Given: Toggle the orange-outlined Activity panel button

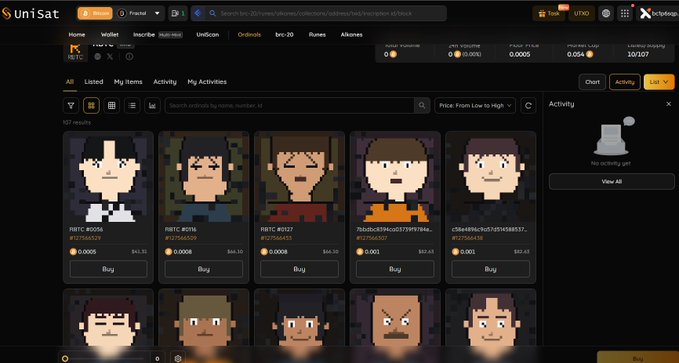Looking at the screenshot, I should pos(625,82).
